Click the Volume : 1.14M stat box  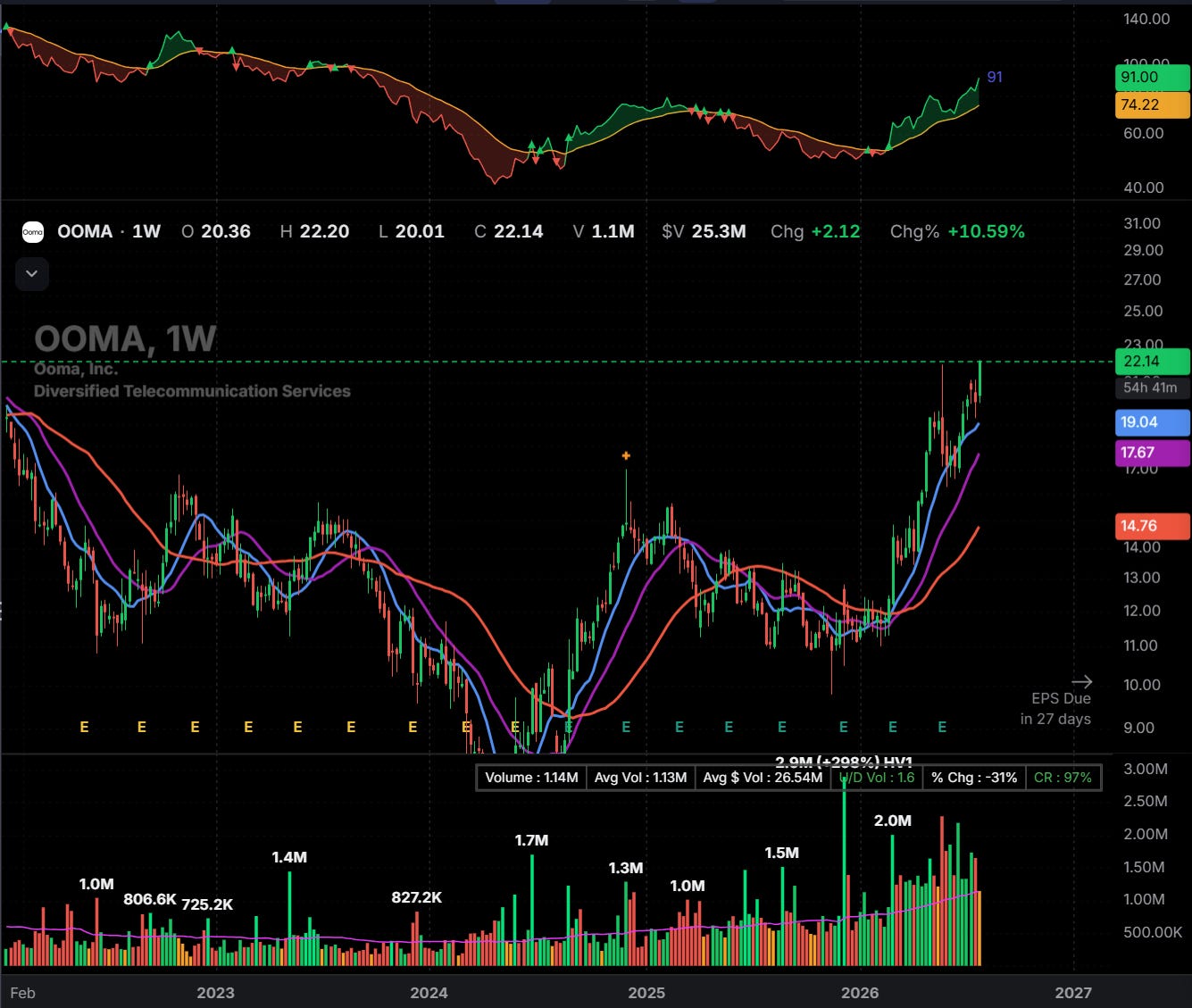[x=532, y=778]
